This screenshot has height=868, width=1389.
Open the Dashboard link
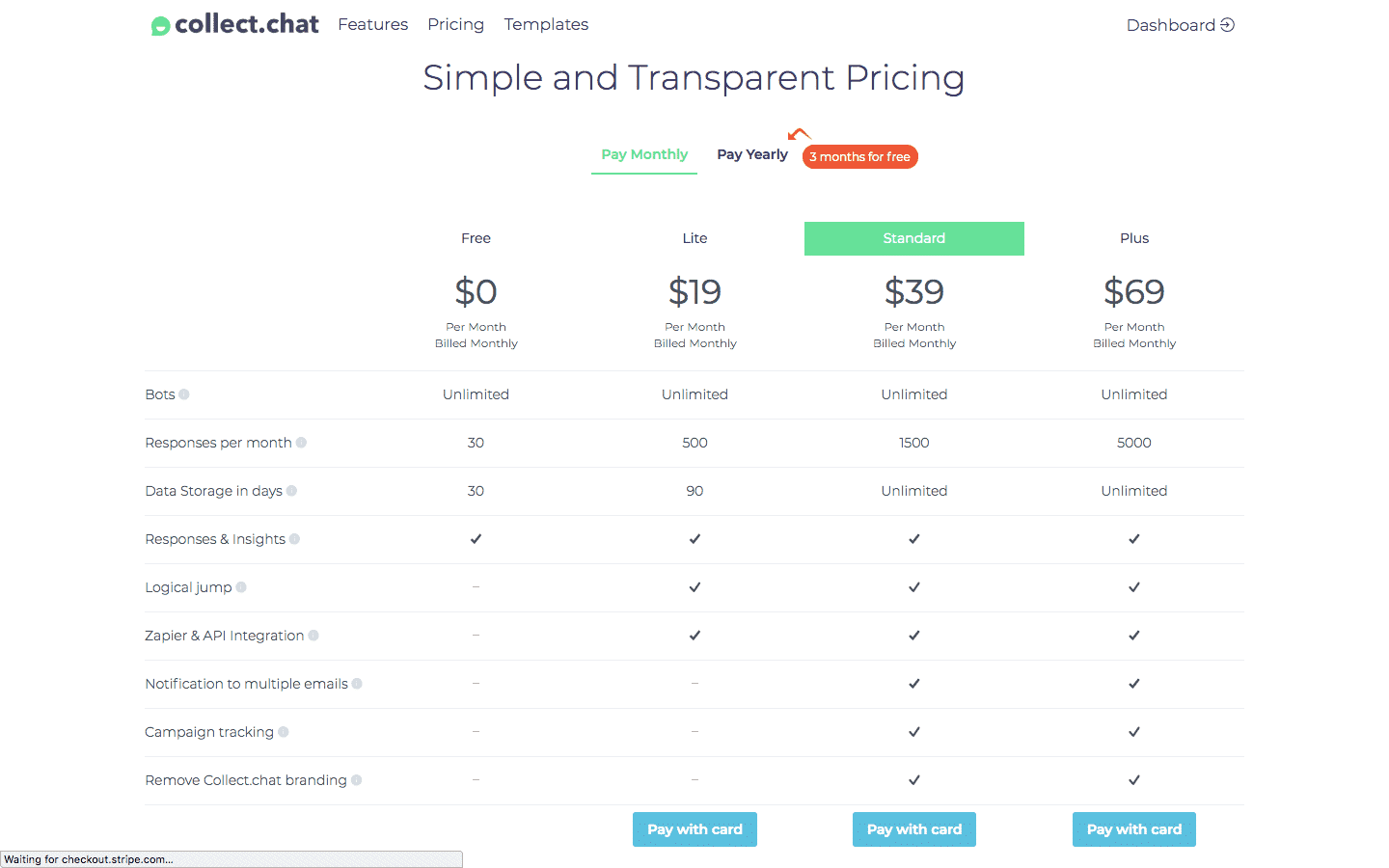tap(1181, 25)
